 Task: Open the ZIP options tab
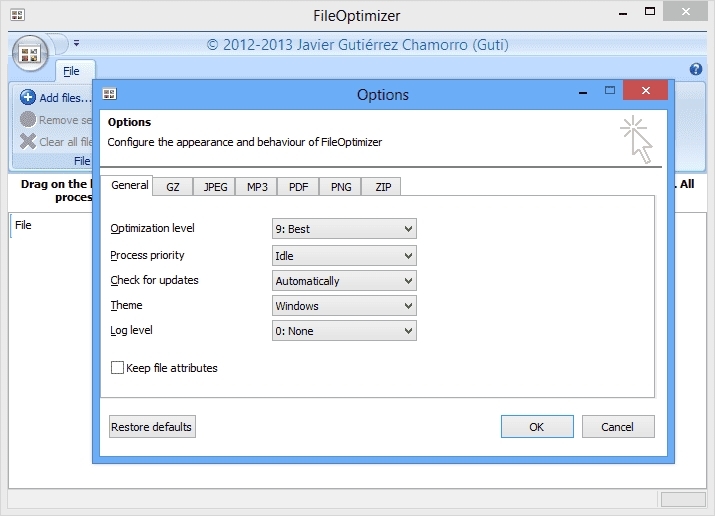tap(383, 187)
